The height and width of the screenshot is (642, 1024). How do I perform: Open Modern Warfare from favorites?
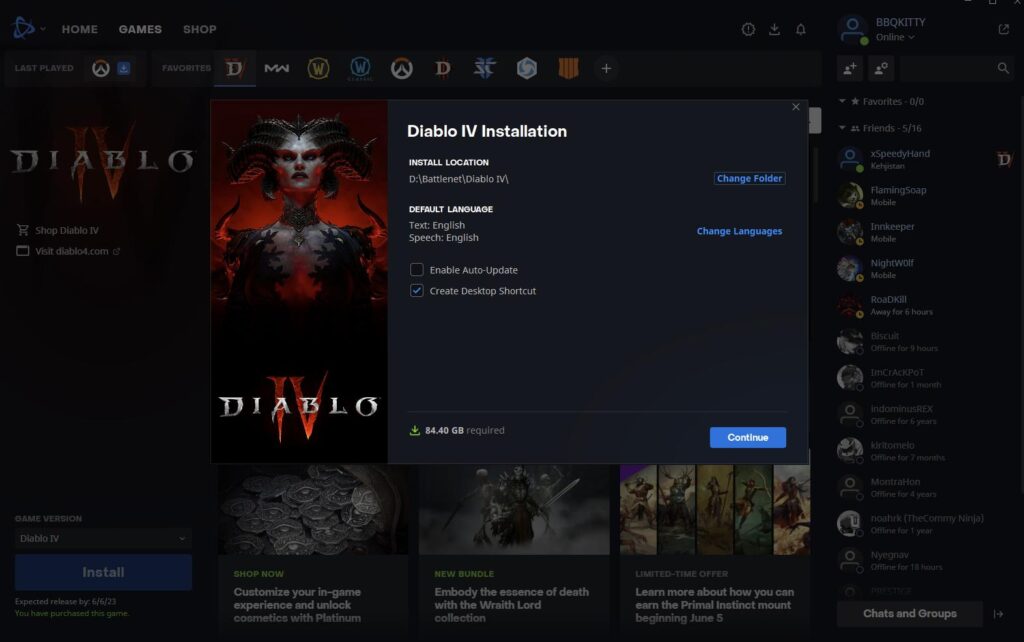(276, 68)
